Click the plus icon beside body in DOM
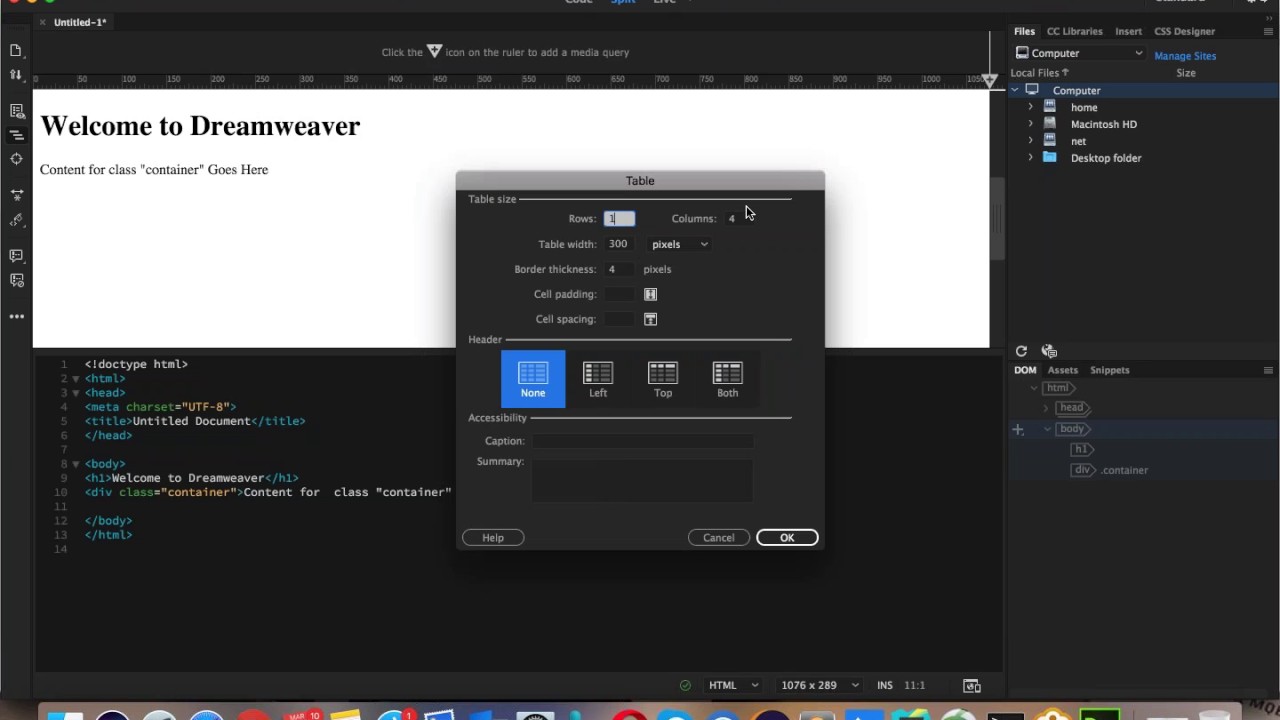 pyautogui.click(x=1018, y=430)
